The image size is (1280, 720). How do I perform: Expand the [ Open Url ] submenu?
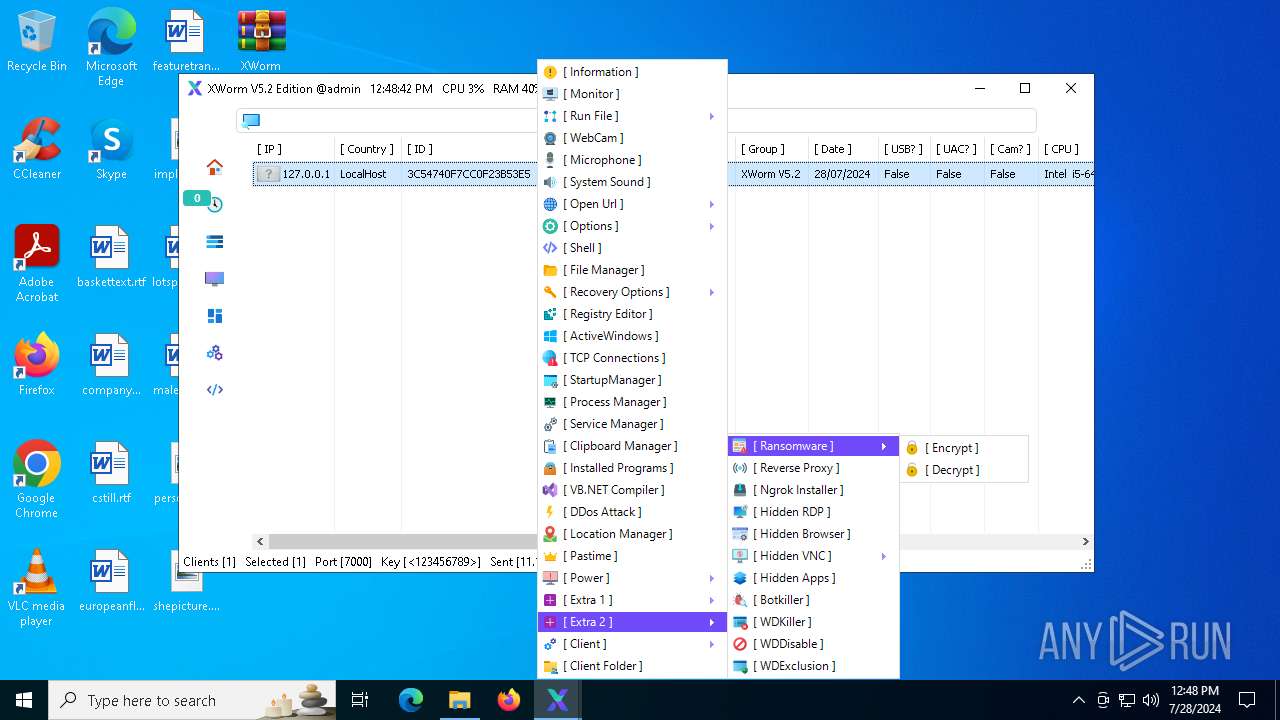[x=632, y=204]
